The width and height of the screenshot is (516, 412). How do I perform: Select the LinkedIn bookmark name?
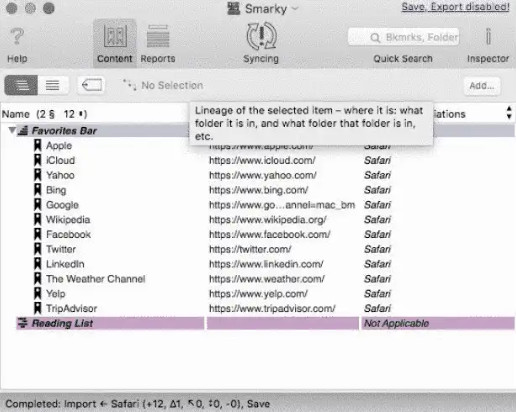tap(65, 264)
